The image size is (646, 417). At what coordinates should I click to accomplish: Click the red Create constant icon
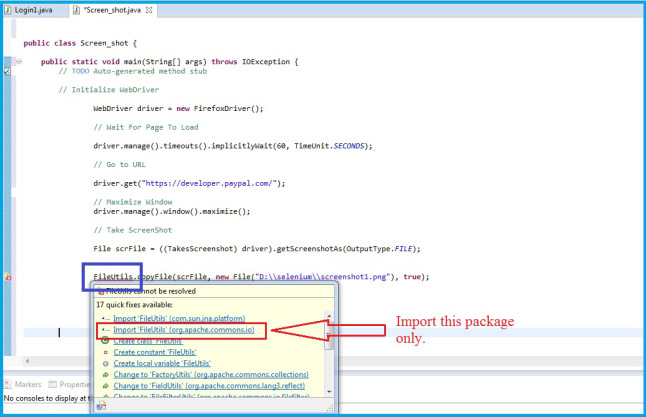coord(105,352)
